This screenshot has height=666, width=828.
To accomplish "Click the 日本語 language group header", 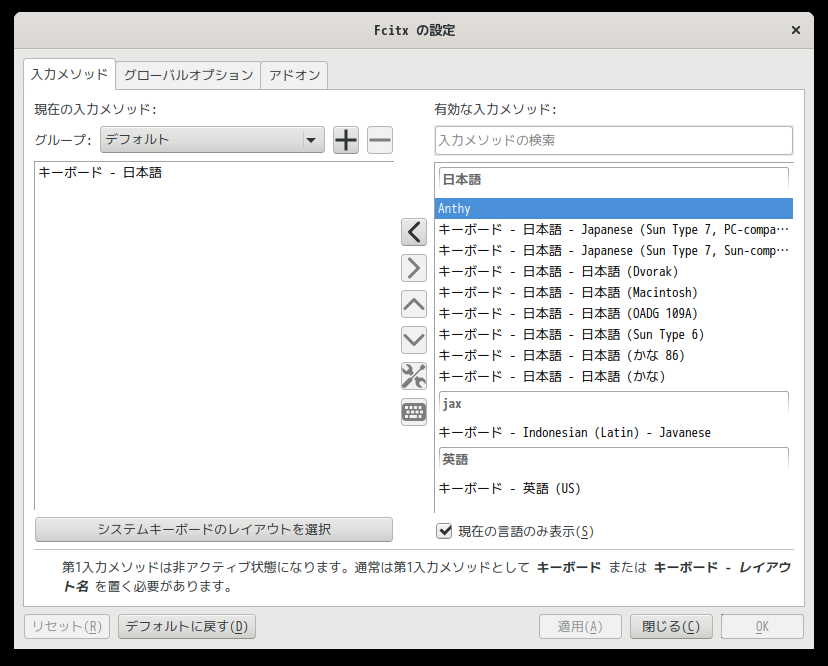I will coord(614,180).
